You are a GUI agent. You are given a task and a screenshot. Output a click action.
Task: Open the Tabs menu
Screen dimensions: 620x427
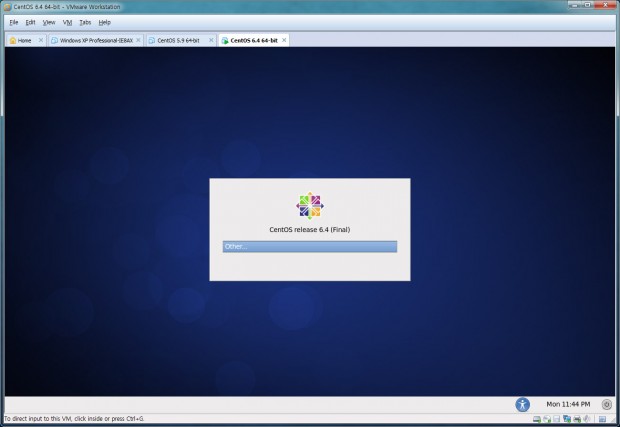point(85,21)
